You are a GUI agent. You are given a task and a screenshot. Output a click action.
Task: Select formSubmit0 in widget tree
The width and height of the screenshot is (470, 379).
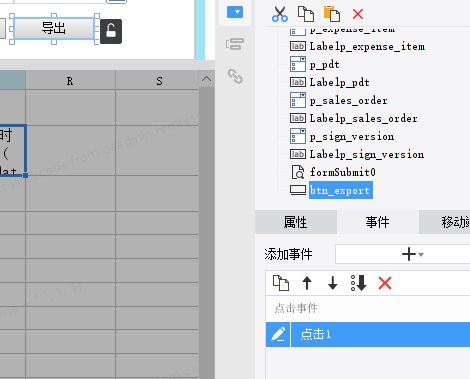pos(343,172)
